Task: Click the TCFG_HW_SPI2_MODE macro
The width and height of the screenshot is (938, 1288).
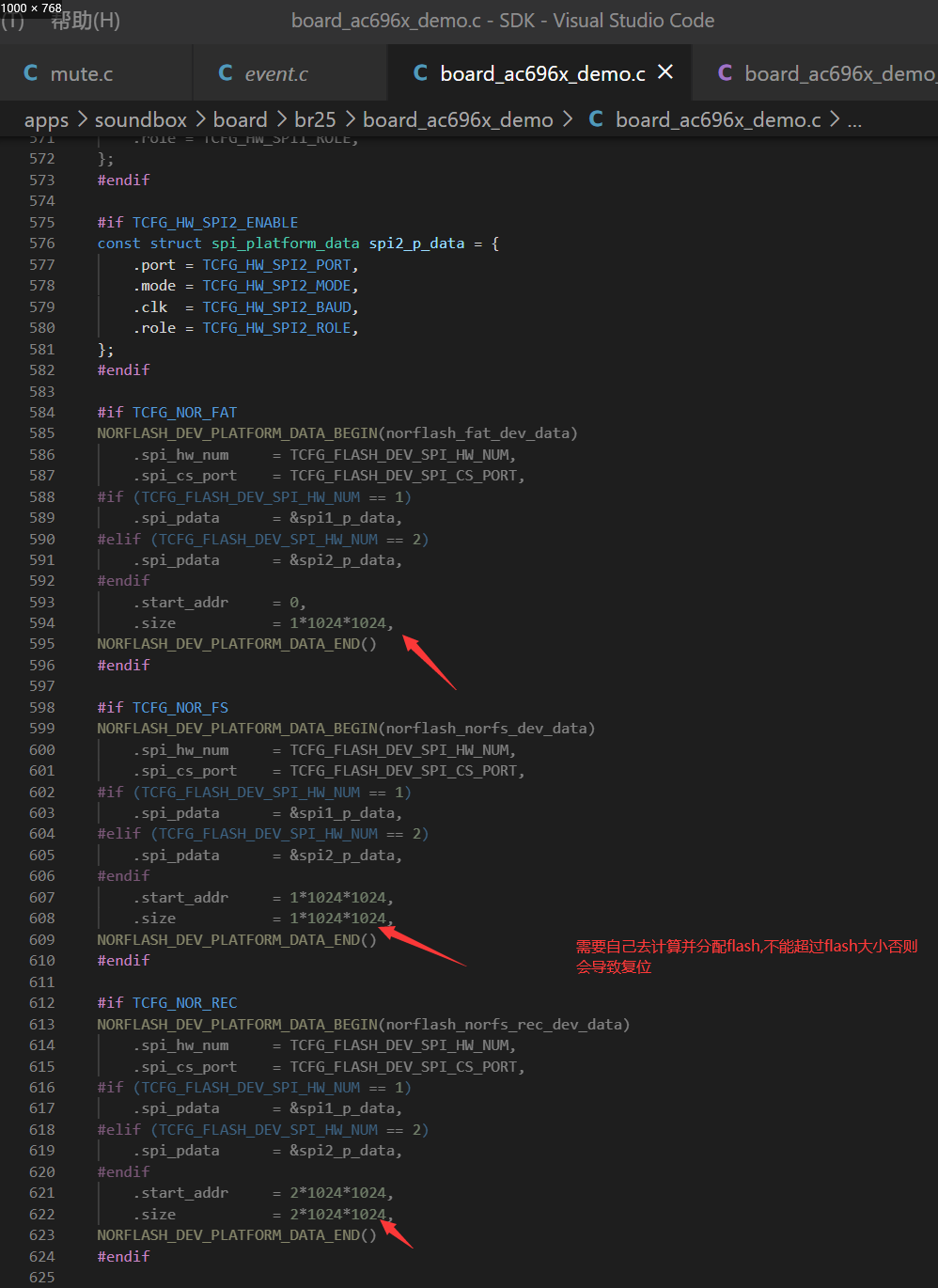Action: (x=276, y=286)
